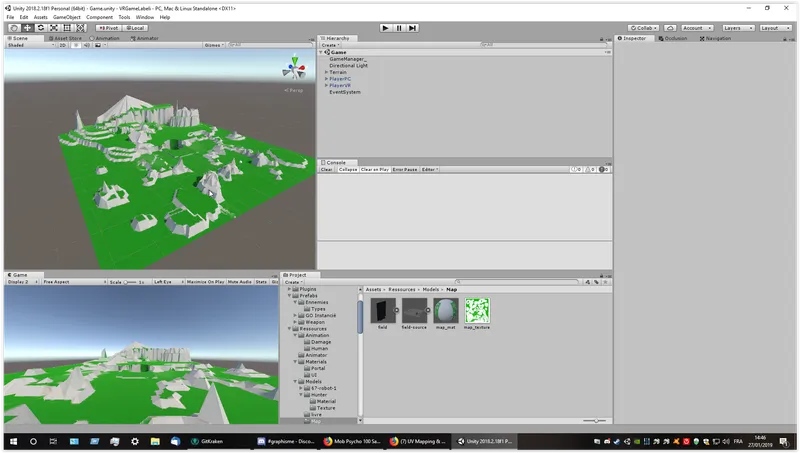Toggle 2D view mode in Scene
This screenshot has width=800, height=453.
pyautogui.click(x=62, y=45)
